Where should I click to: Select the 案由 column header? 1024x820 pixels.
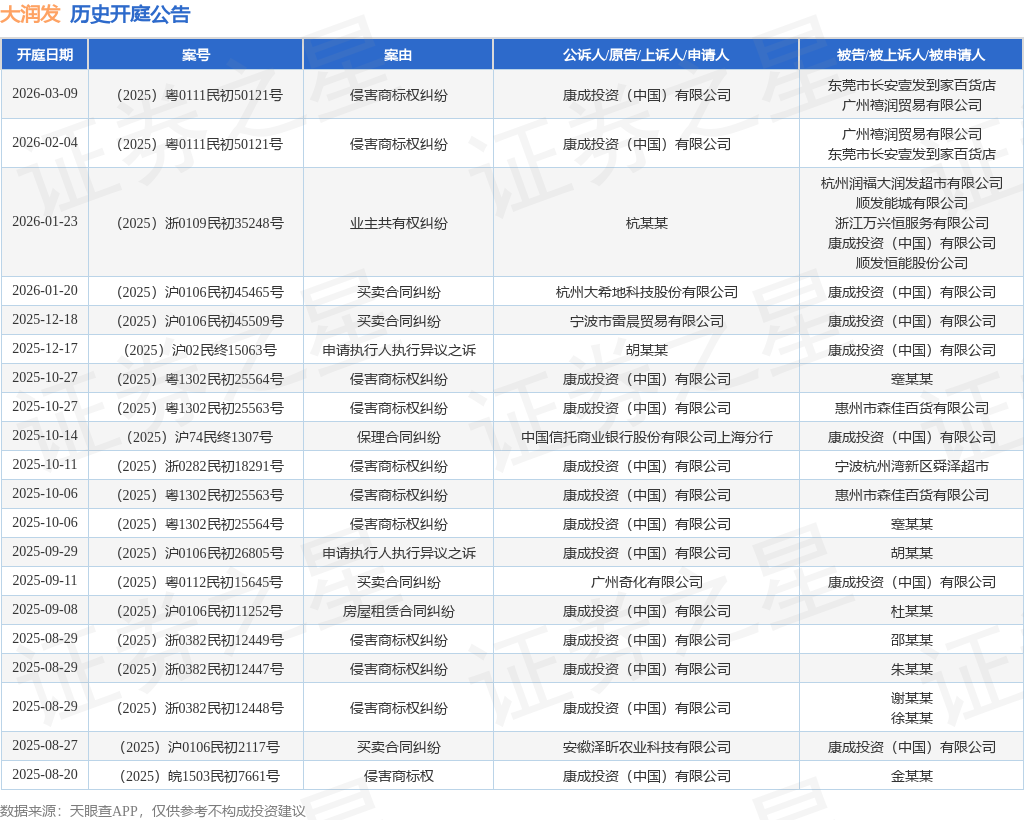click(x=398, y=55)
